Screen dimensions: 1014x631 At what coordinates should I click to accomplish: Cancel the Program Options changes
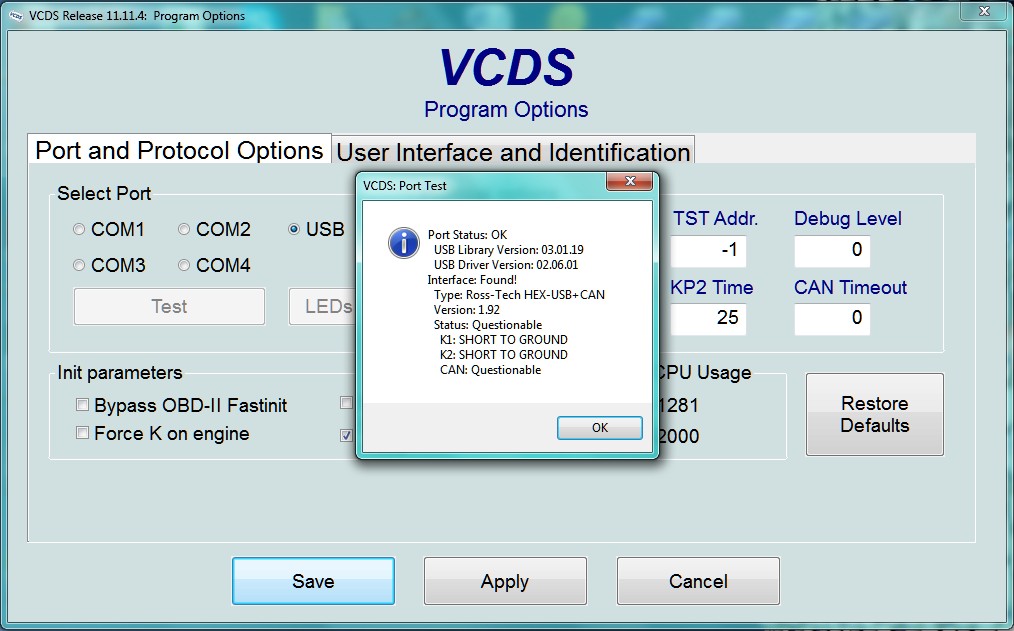point(698,581)
